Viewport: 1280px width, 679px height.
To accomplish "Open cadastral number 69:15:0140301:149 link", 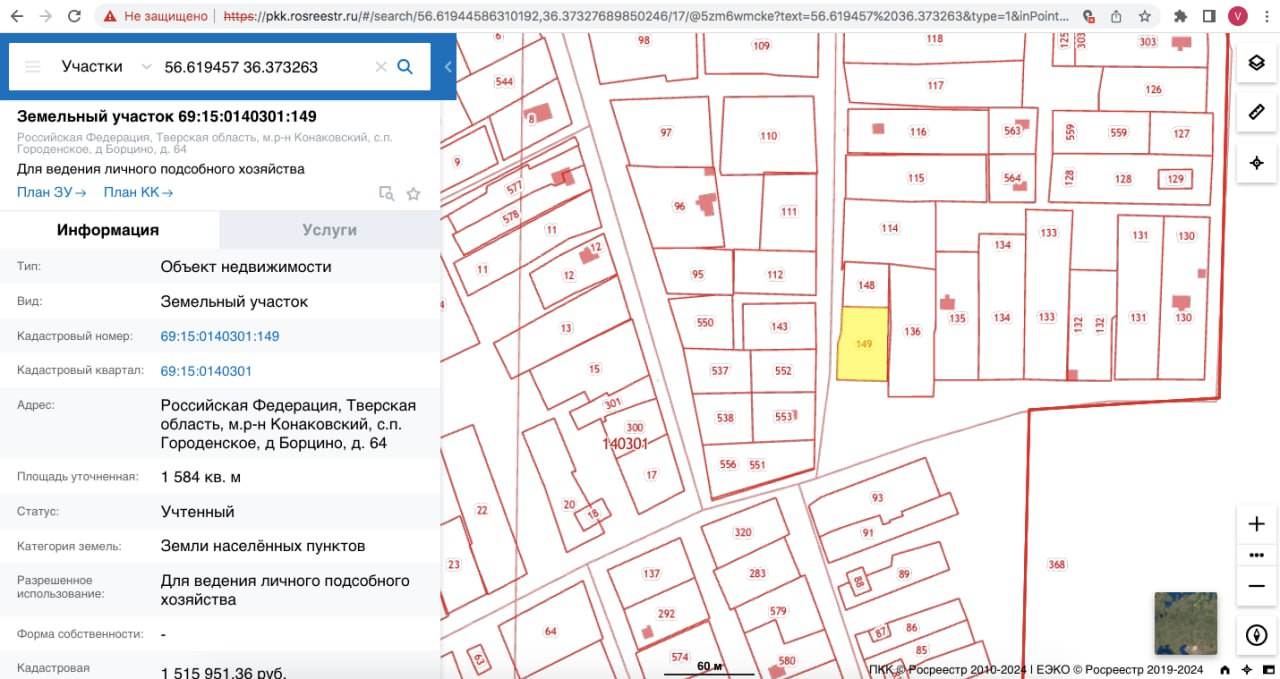I will [219, 337].
